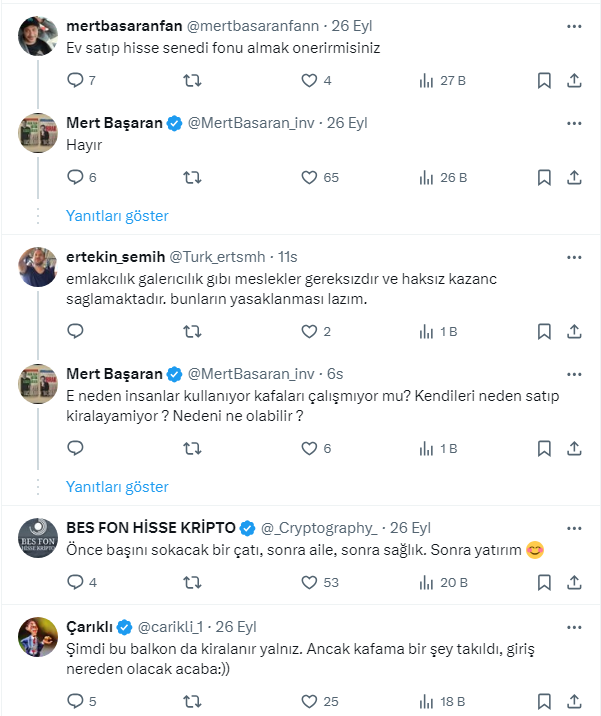Like the BES FON HİSSE KRİPTO tweet
The width and height of the screenshot is (601, 716).
[310, 583]
